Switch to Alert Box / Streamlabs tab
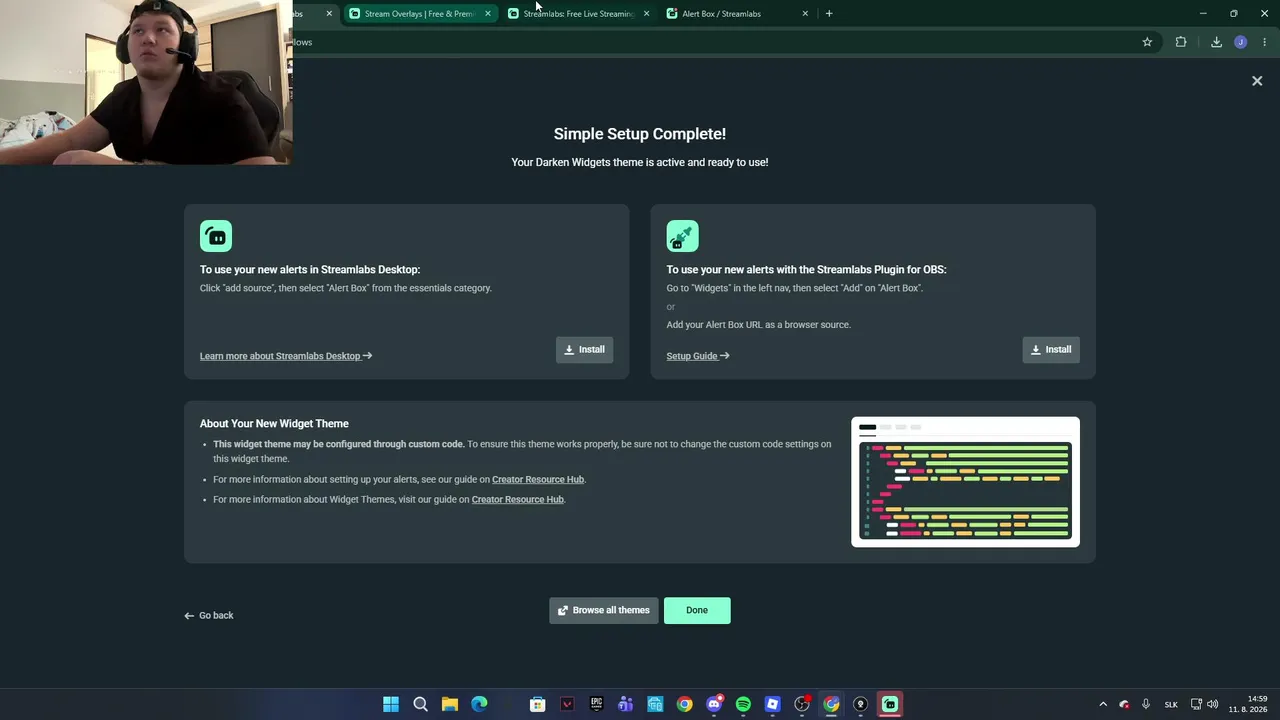This screenshot has width=1280, height=720. click(736, 14)
